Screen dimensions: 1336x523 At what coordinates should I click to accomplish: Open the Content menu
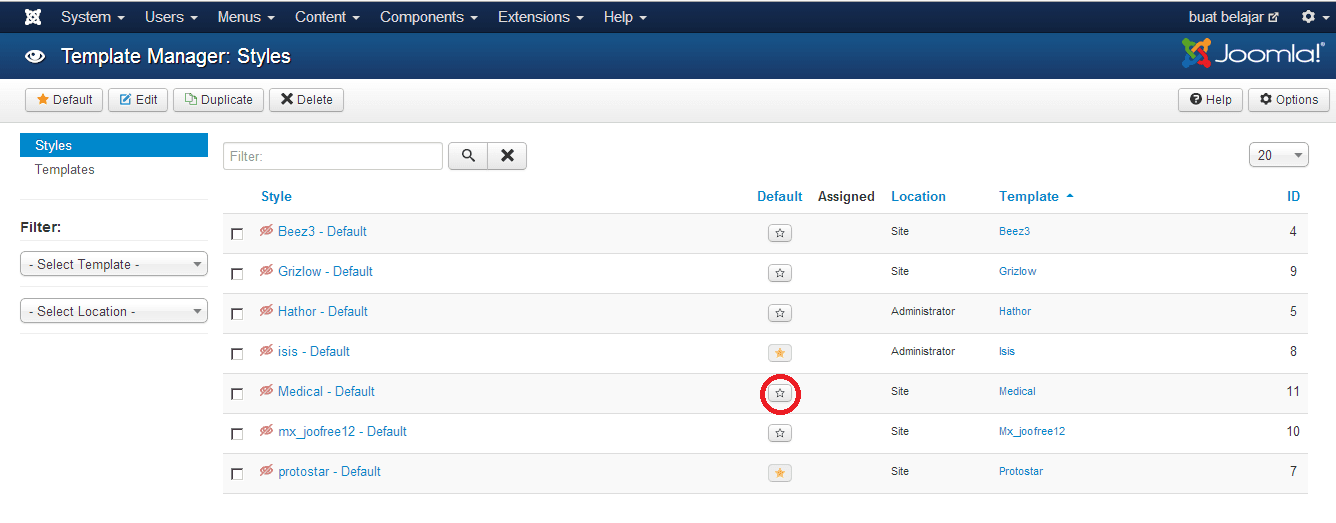point(327,17)
